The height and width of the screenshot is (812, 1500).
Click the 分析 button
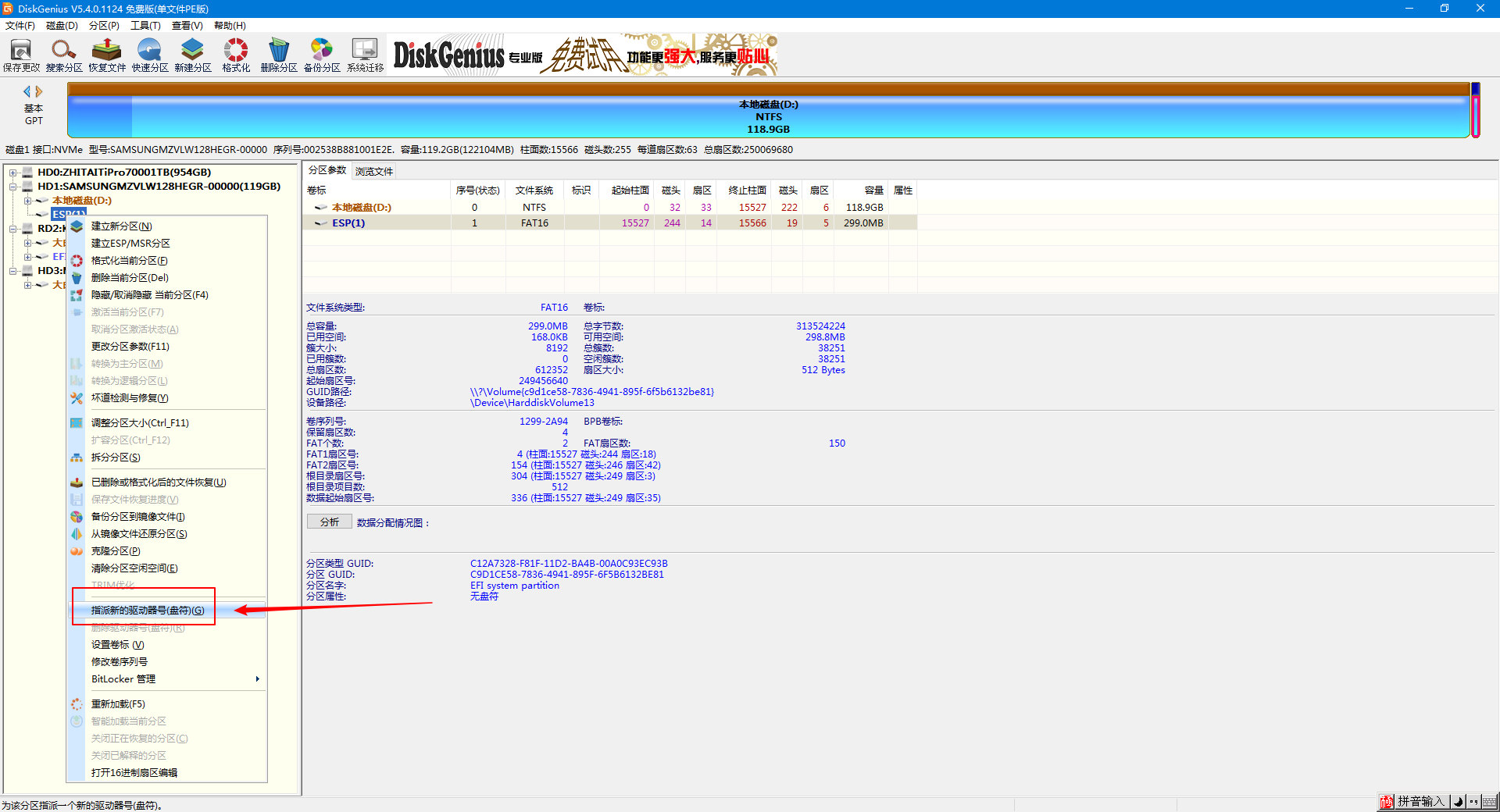(x=330, y=522)
